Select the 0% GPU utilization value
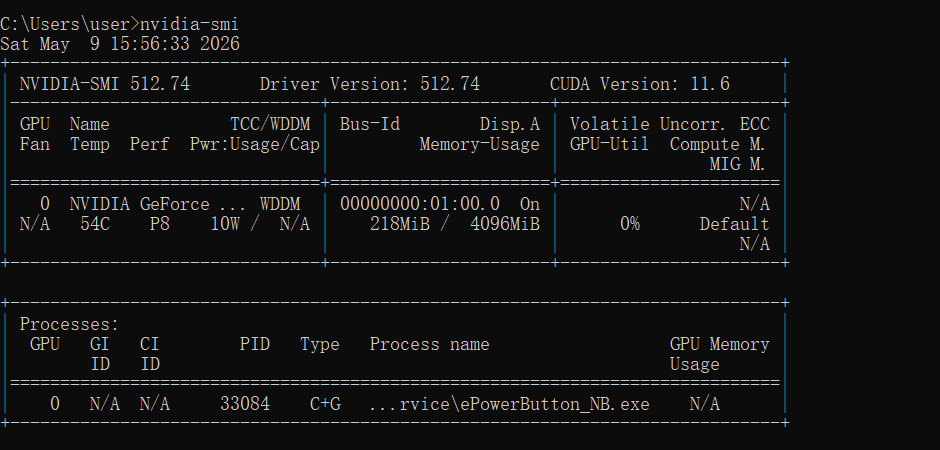The image size is (940, 450). coord(629,224)
